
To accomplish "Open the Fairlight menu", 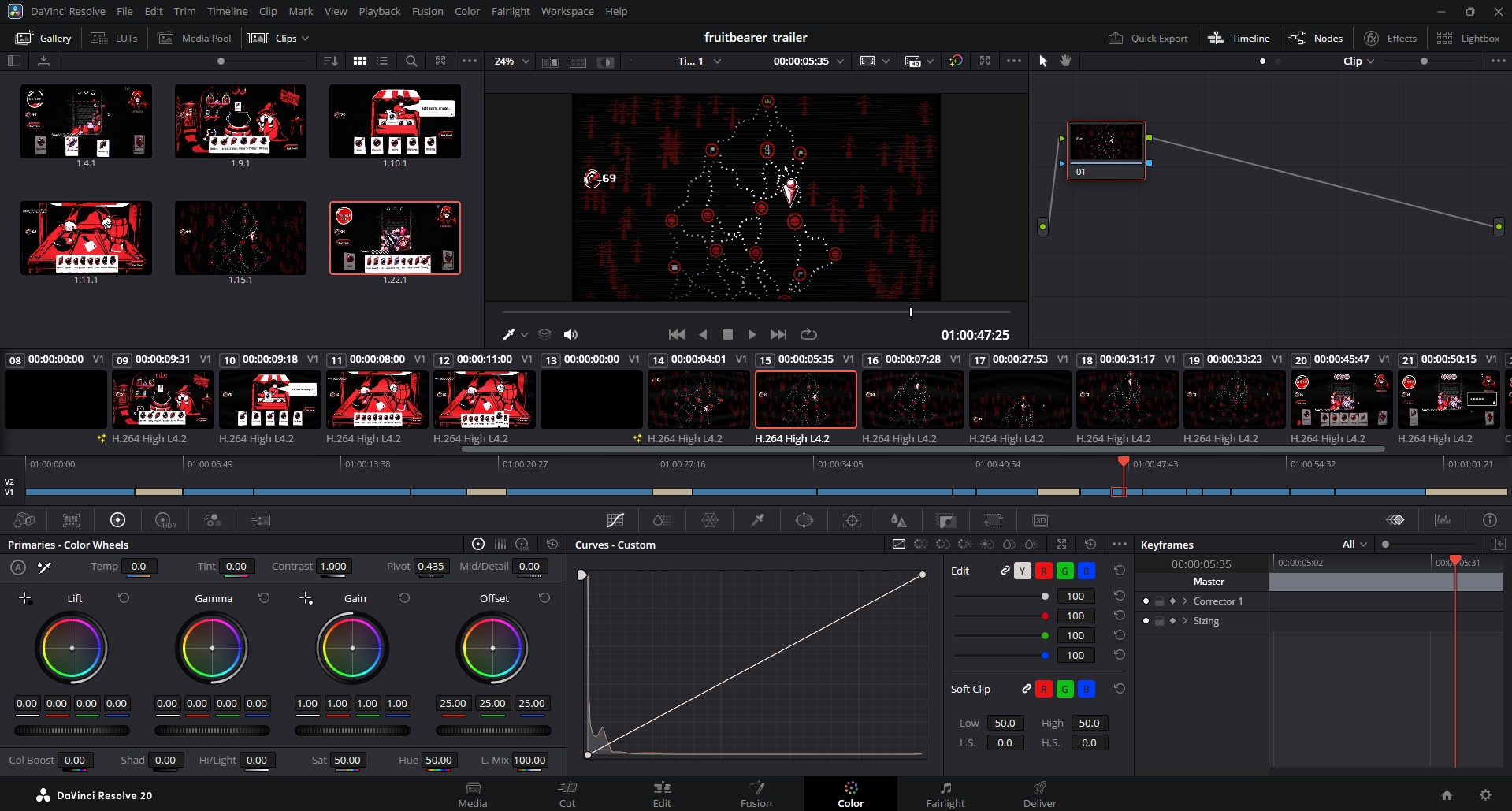I will (x=510, y=11).
